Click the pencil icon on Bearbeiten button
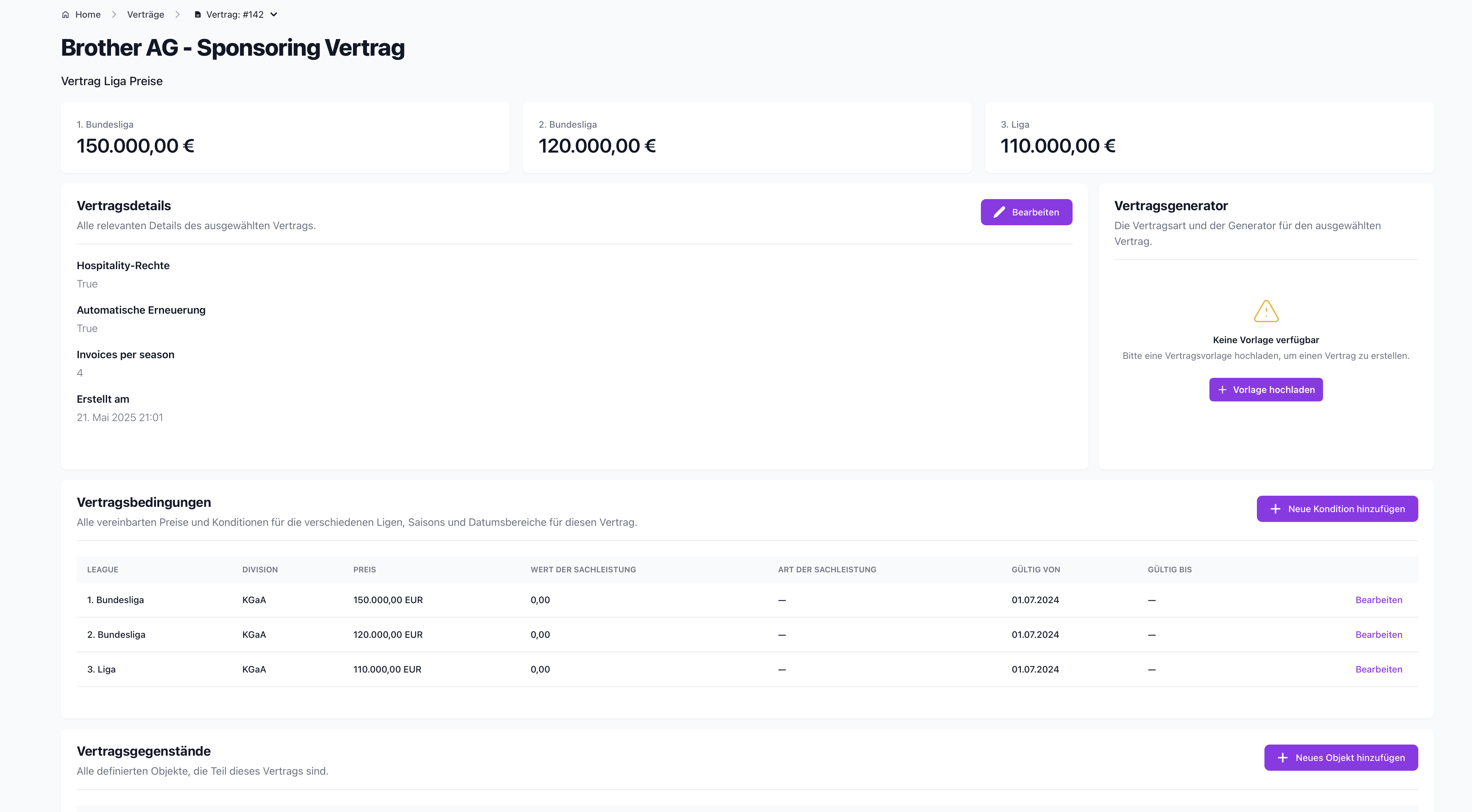 999,212
